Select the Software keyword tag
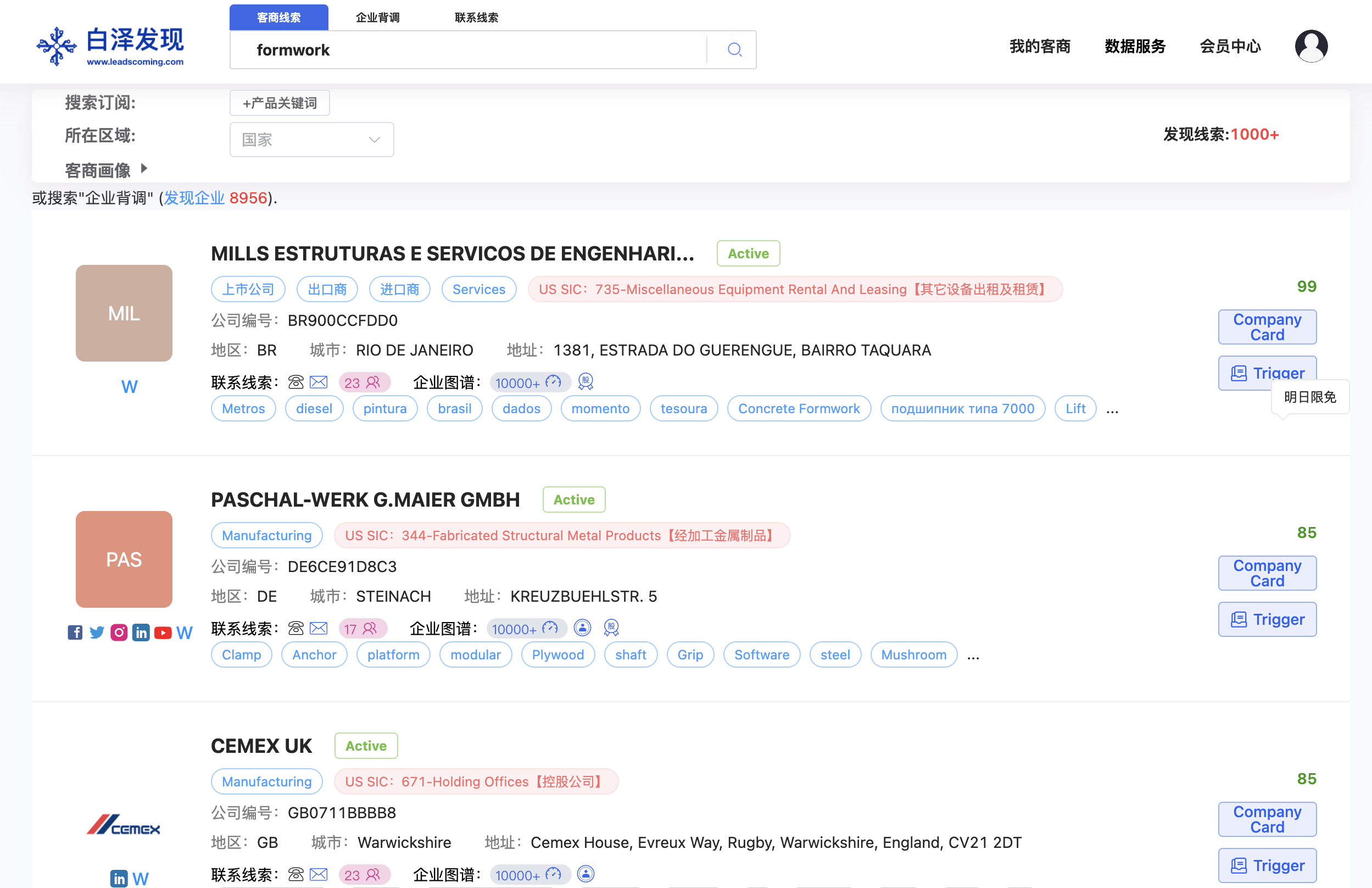Screen dimensions: 1372x888 pos(761,654)
